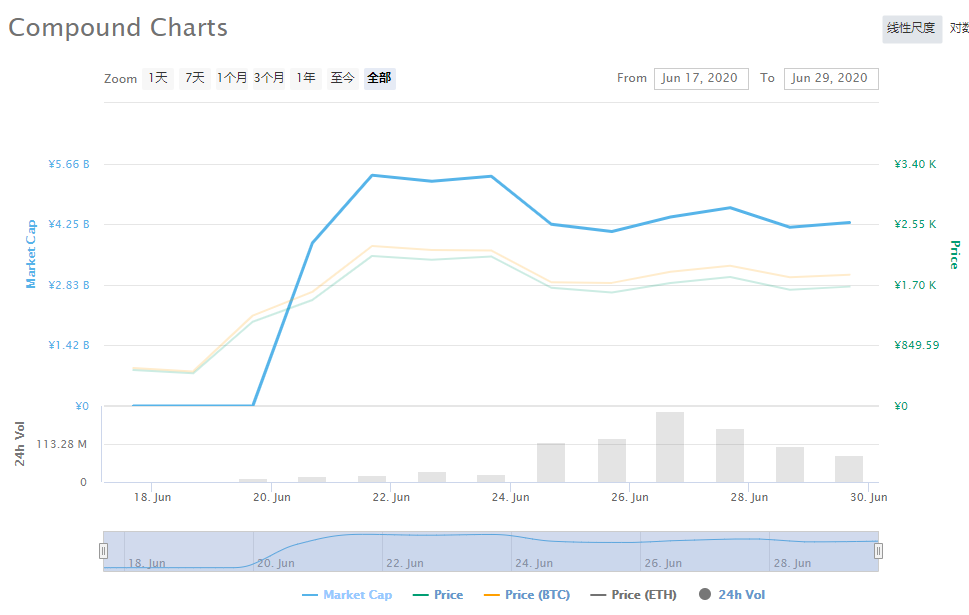Click the tallest volume bar on Jun 26
Image resolution: width=969 pixels, height=615 pixels.
(670, 446)
